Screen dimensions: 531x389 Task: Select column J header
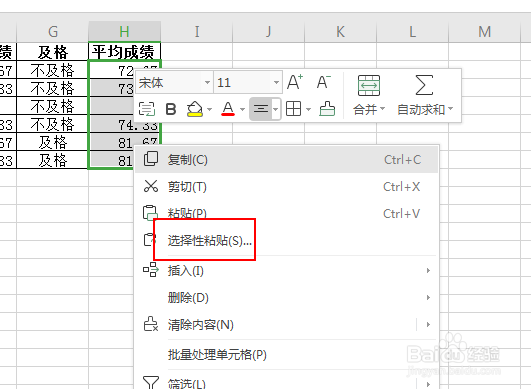(x=269, y=32)
